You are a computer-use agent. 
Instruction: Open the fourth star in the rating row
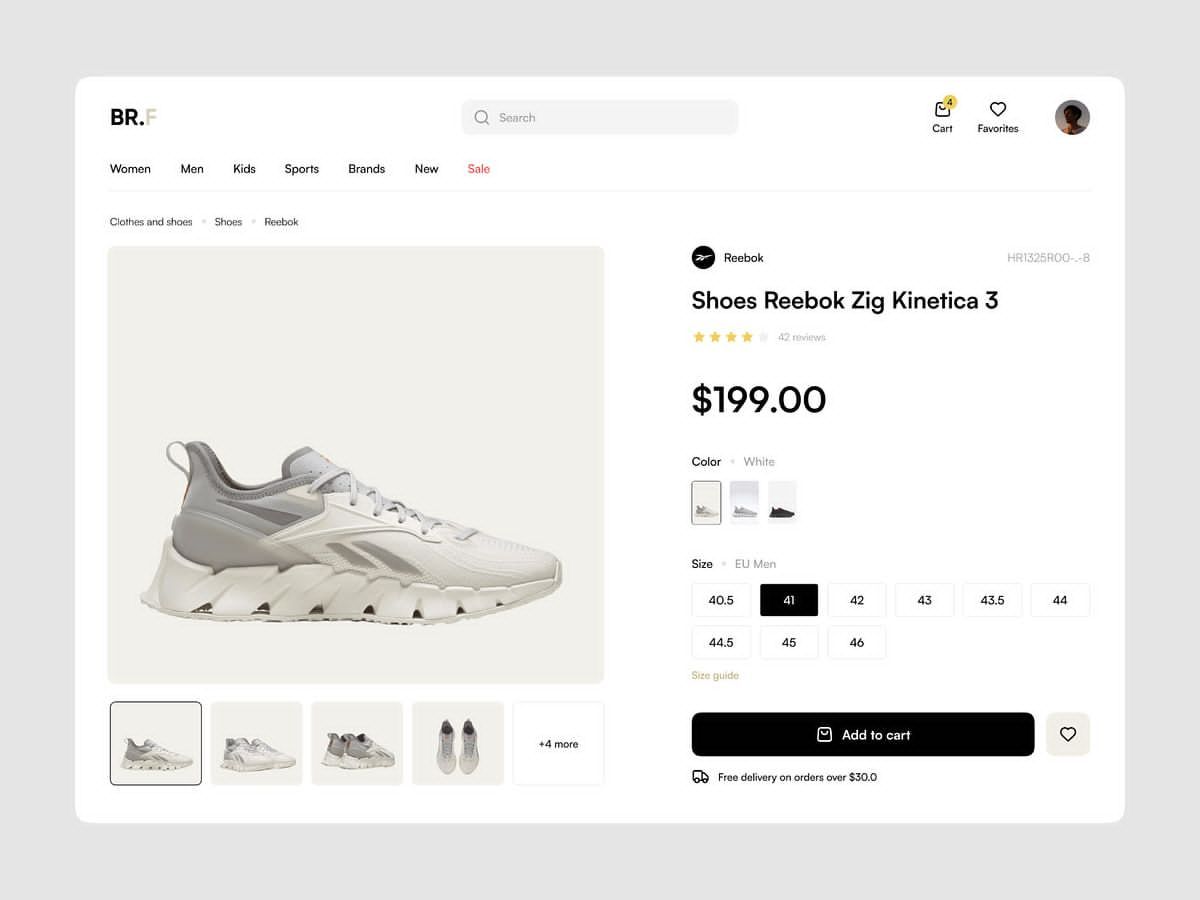point(745,337)
